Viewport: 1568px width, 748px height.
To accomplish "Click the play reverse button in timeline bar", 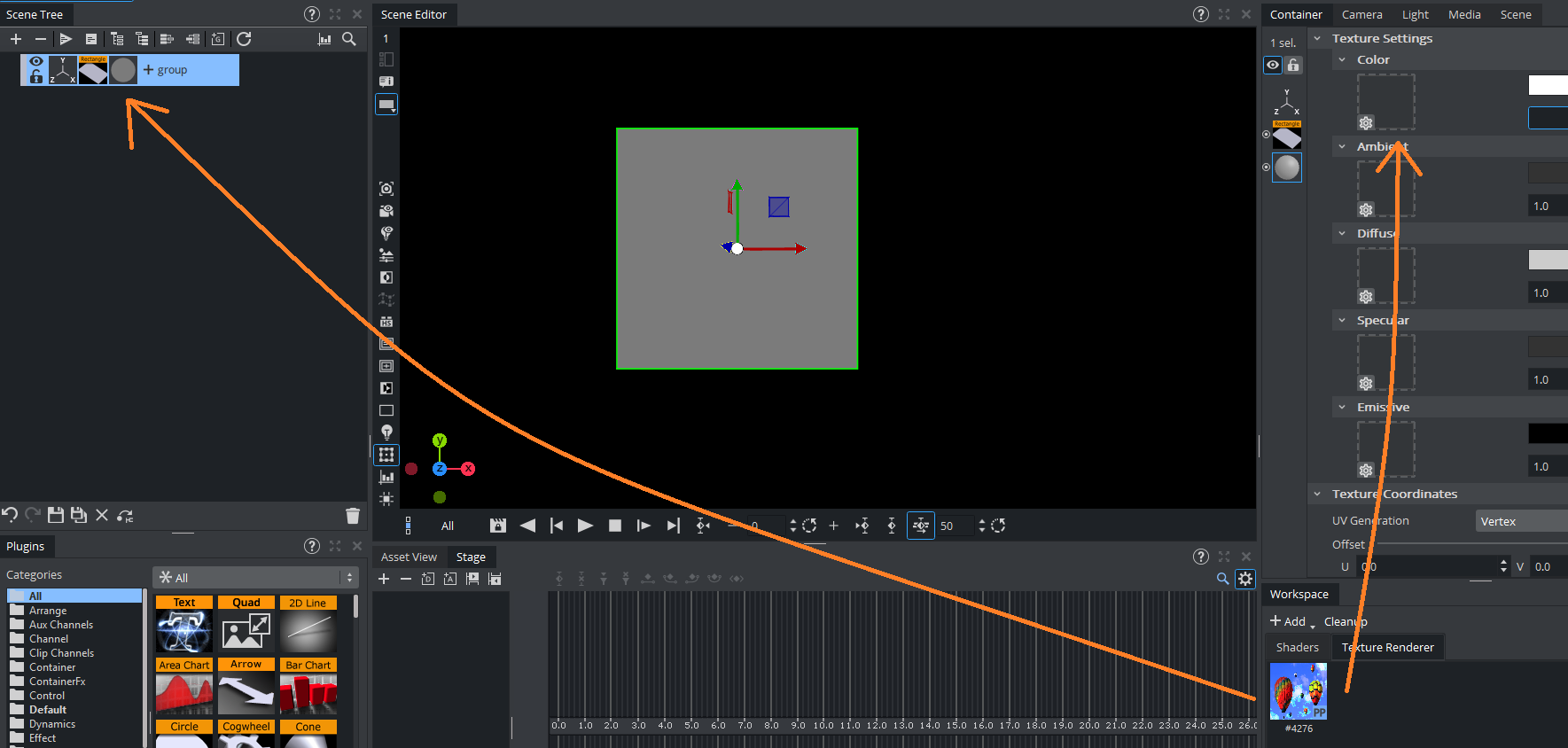I will click(527, 526).
